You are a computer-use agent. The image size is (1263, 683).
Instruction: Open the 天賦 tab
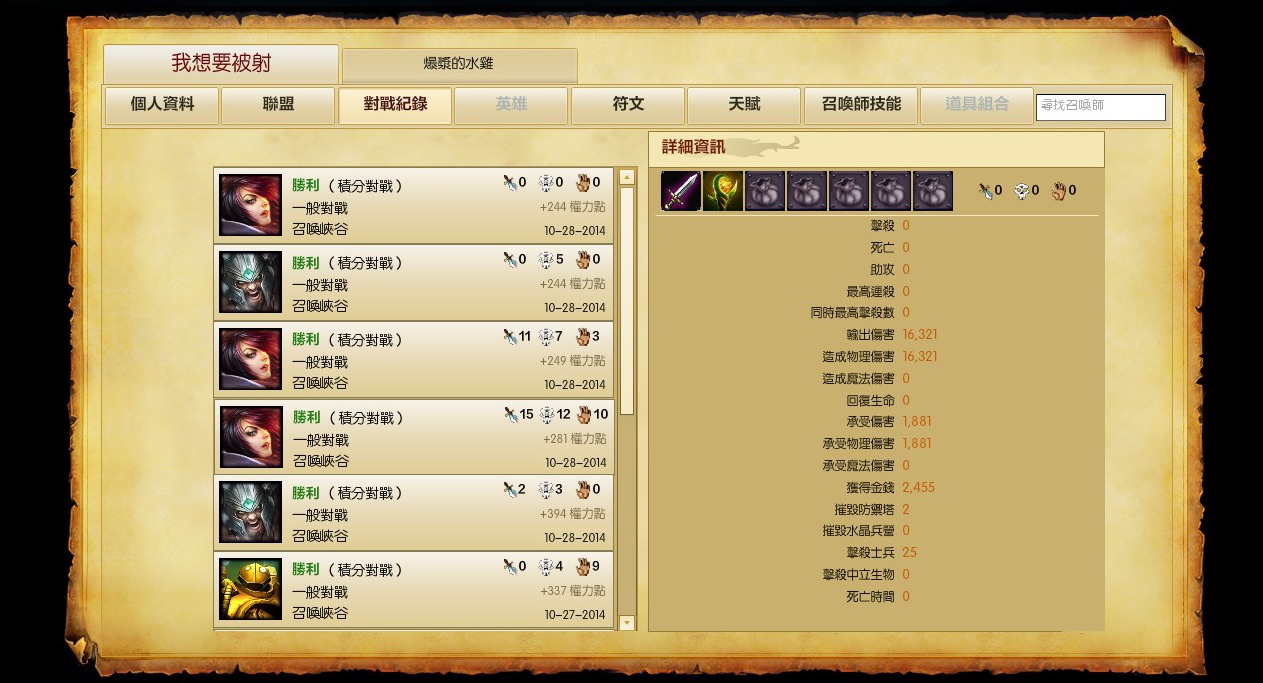744,105
